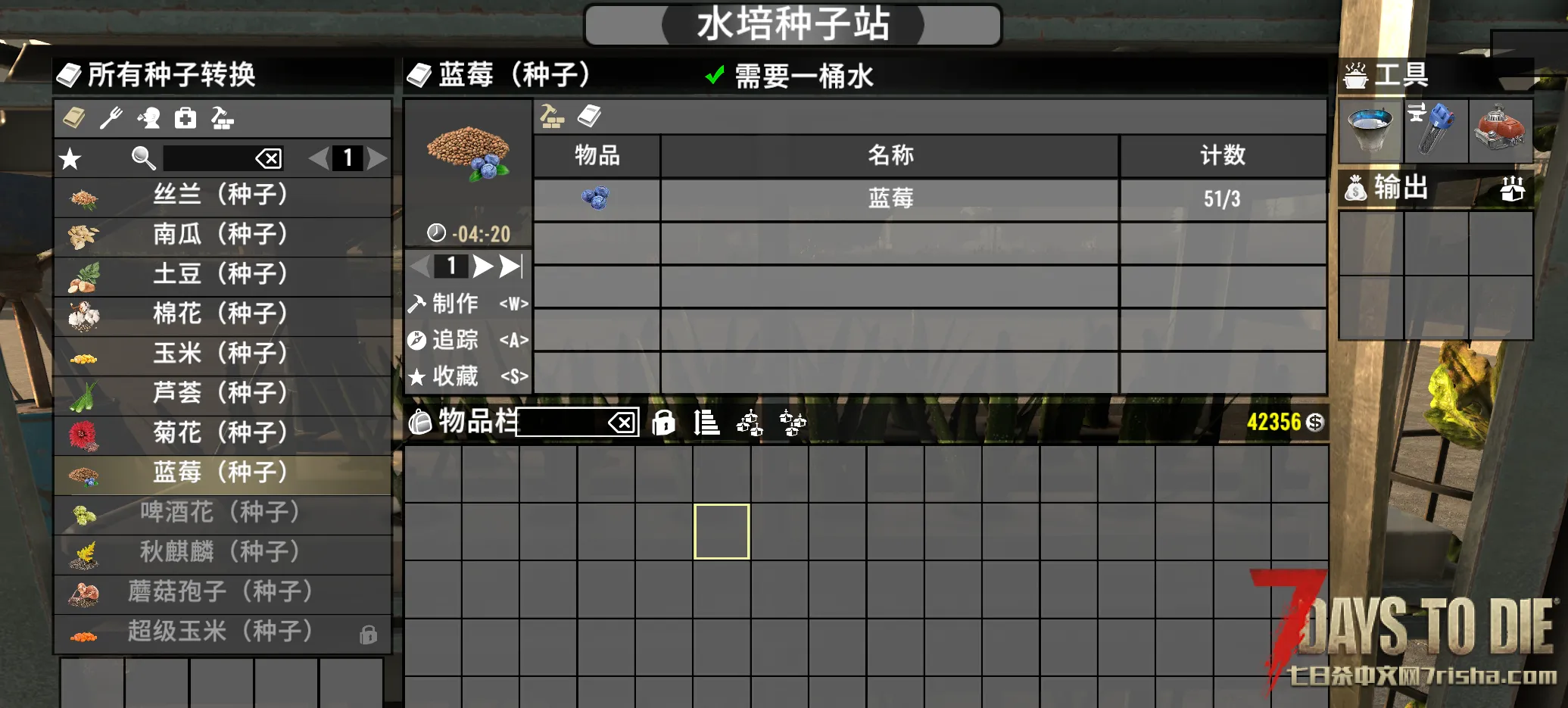This screenshot has height=708, width=1568.
Task: Select the wrench tools category filter
Action: (x=111, y=118)
